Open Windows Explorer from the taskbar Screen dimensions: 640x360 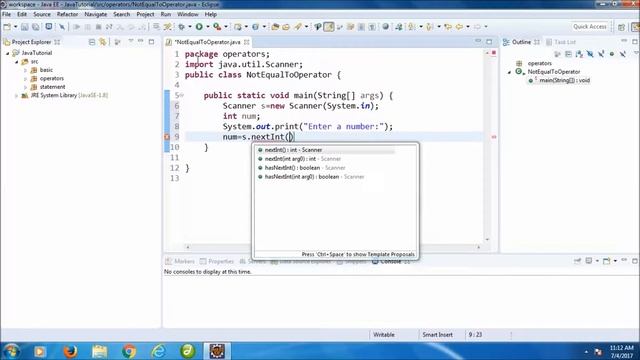(100, 351)
